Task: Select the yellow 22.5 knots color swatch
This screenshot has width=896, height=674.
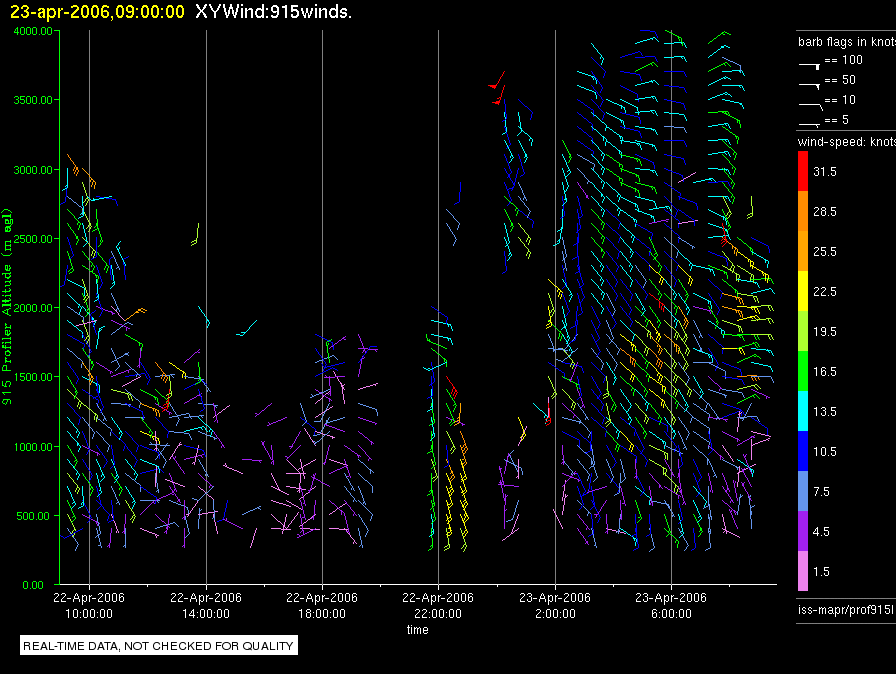Action: click(804, 291)
